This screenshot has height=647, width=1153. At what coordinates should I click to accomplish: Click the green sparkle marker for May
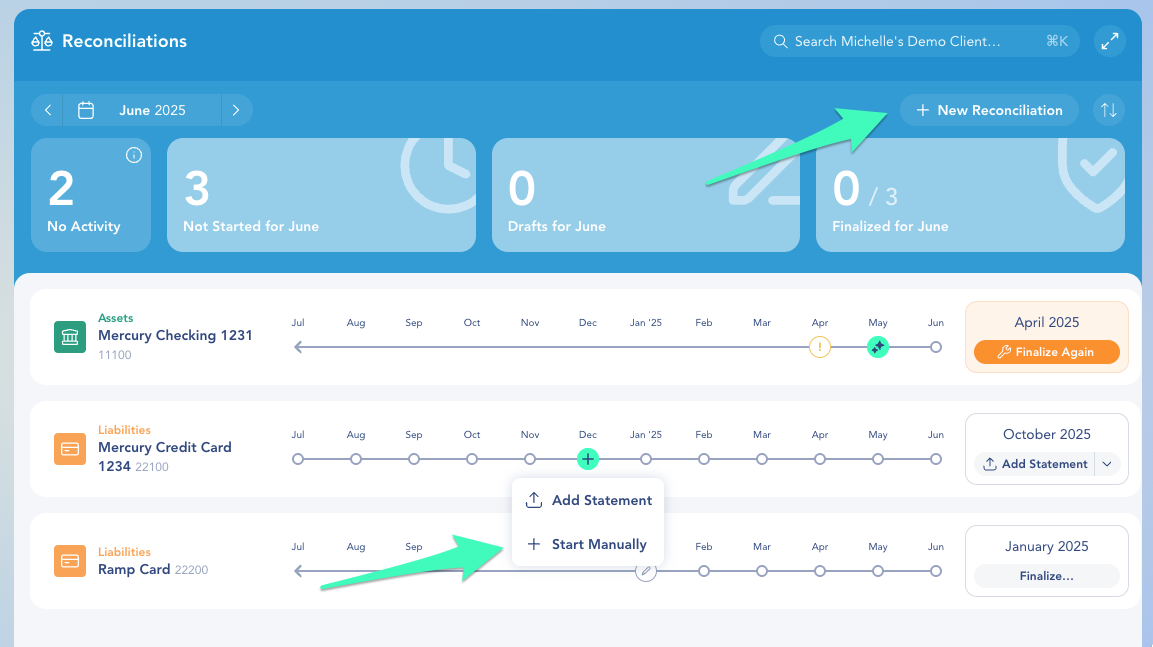[878, 347]
